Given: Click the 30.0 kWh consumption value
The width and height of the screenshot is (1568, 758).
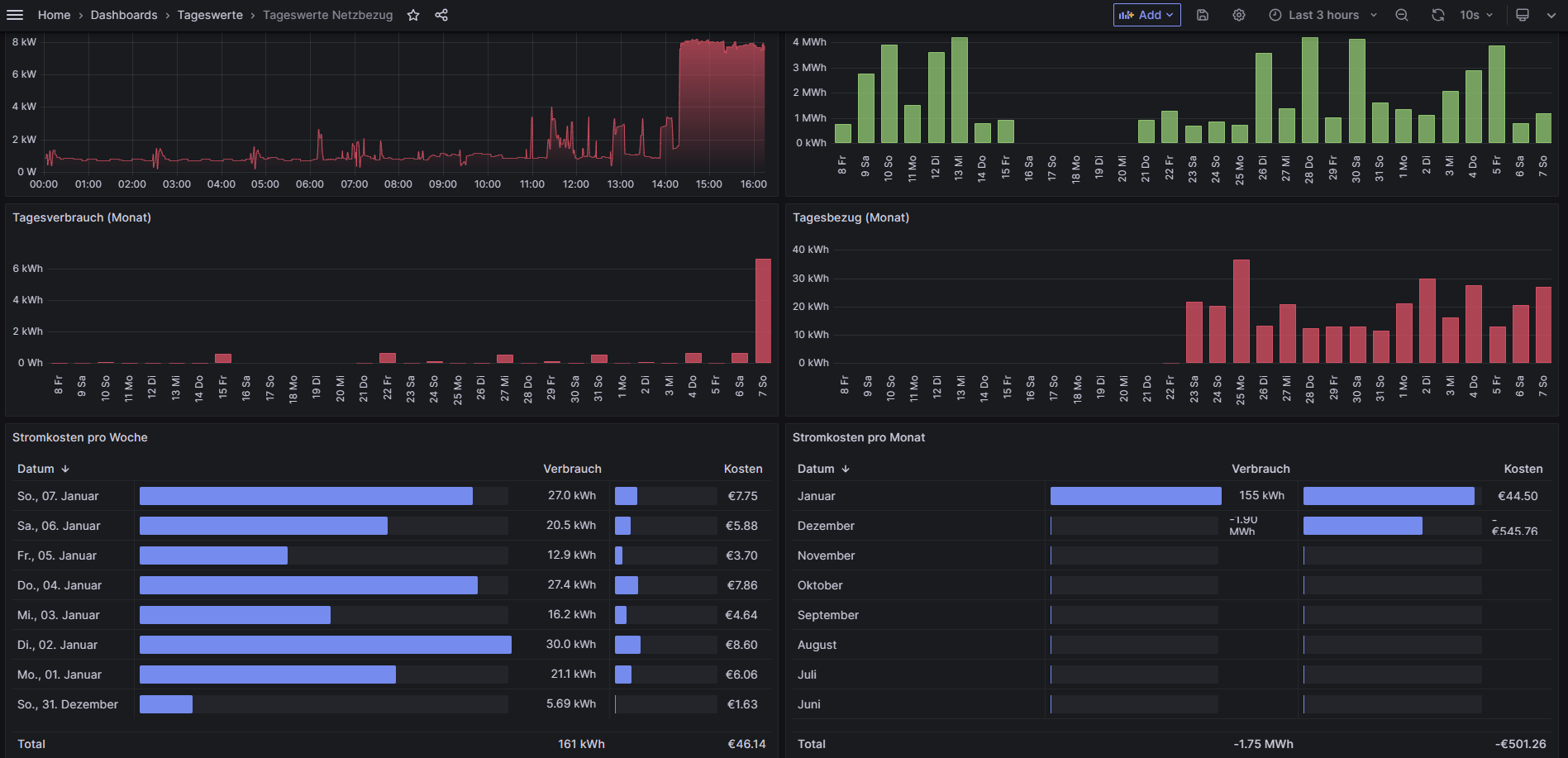Looking at the screenshot, I should pyautogui.click(x=570, y=644).
